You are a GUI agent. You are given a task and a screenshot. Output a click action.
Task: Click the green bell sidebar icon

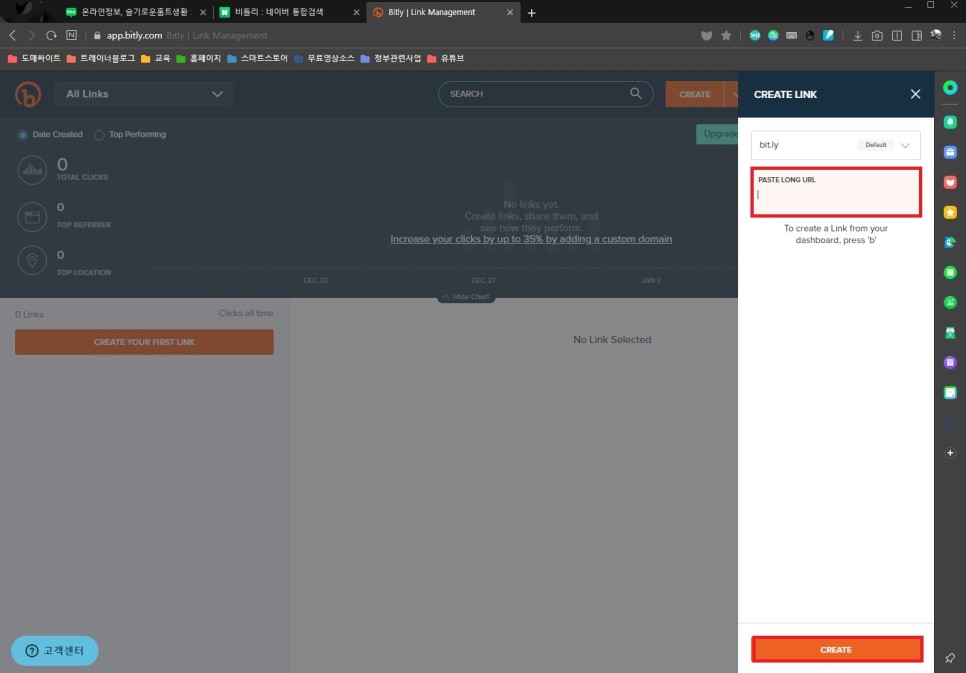(951, 122)
